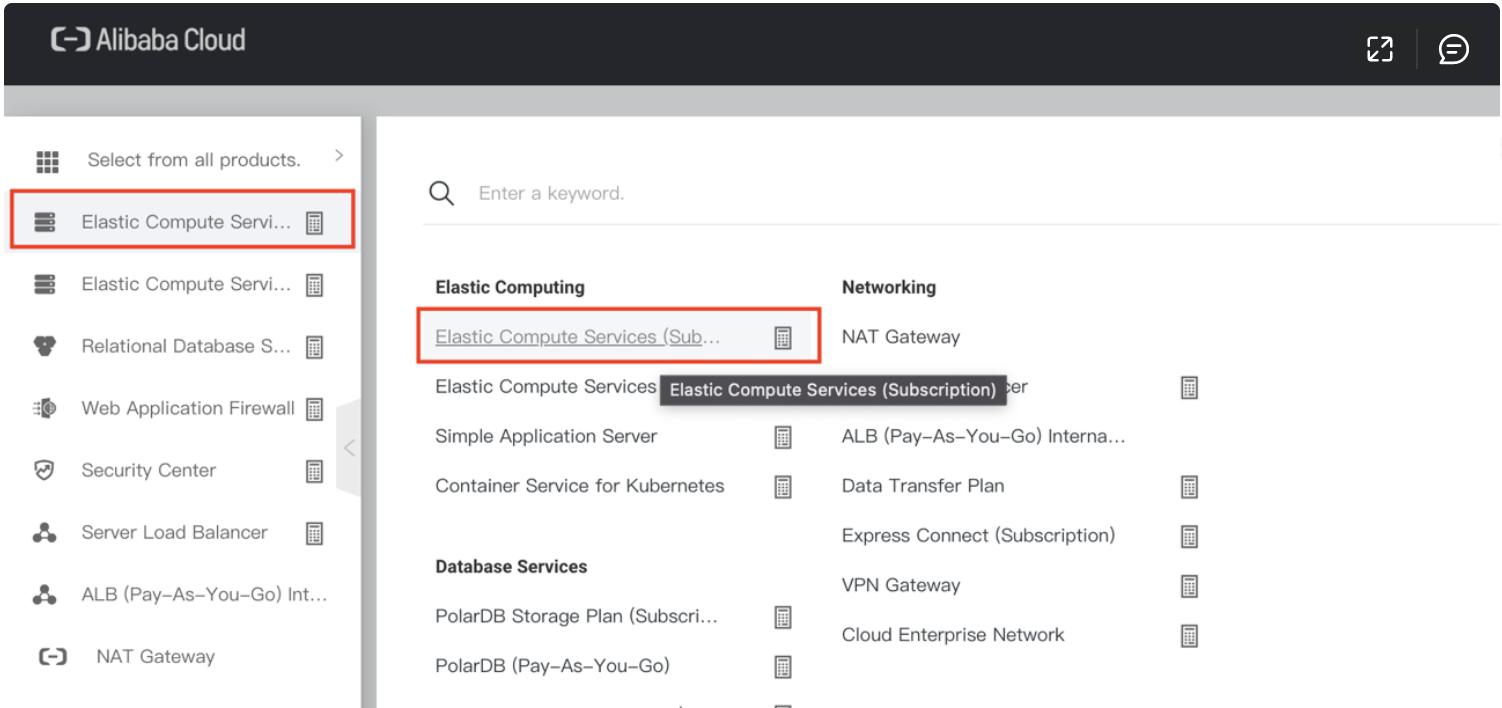Collapse the sidebar using its edge chevron
The image size is (1502, 708).
350,448
